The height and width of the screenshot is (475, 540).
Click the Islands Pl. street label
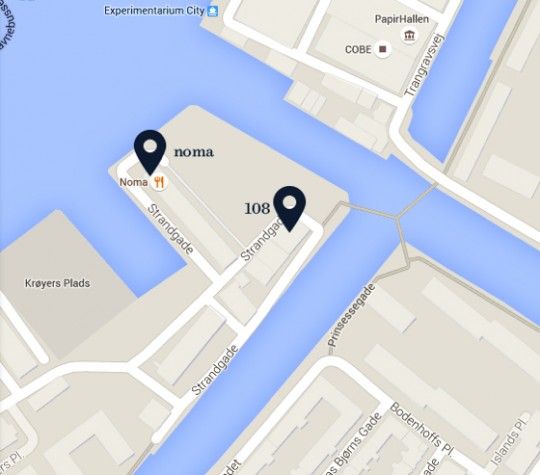[509, 442]
